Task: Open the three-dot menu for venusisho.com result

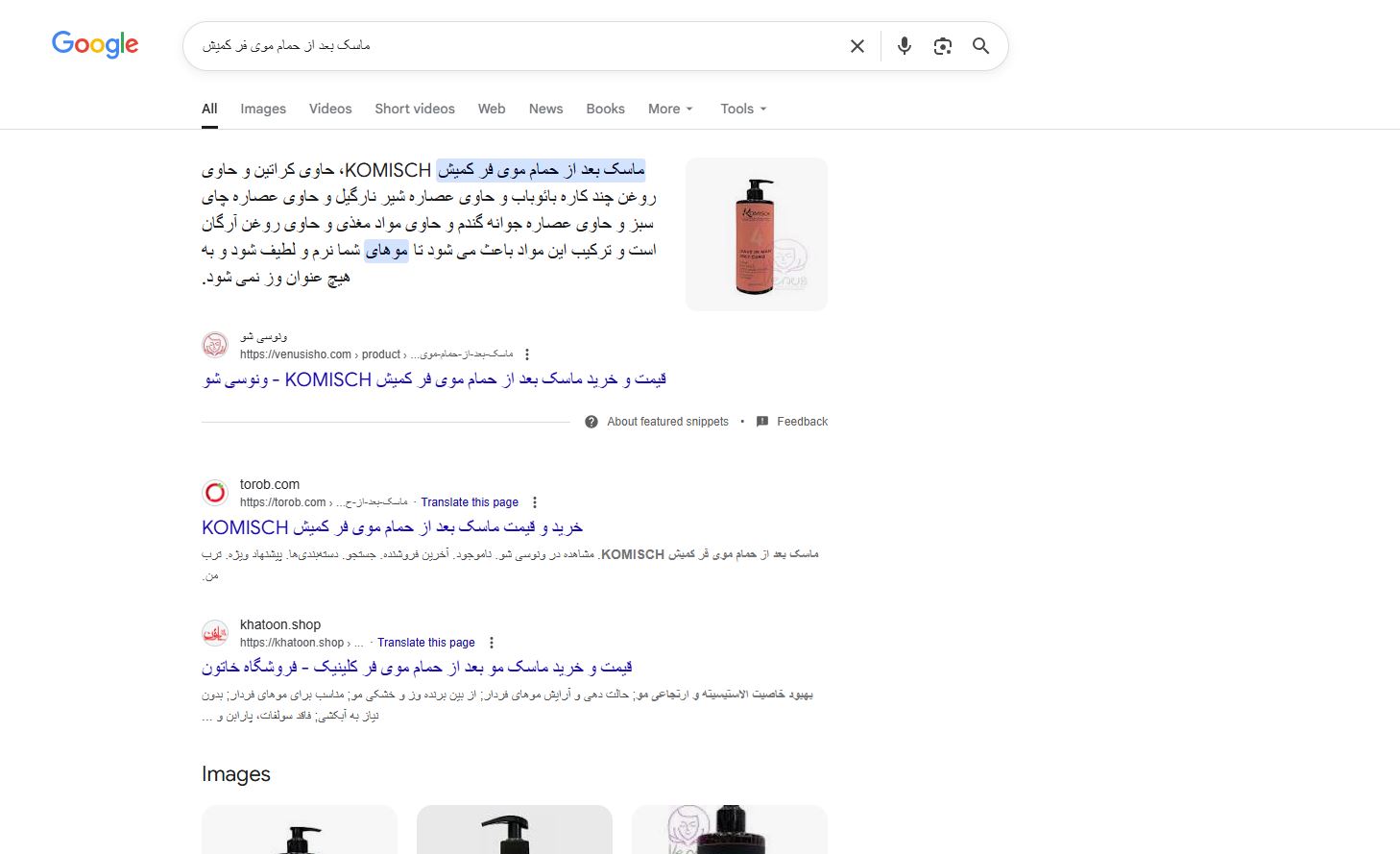Action: pyautogui.click(x=527, y=354)
